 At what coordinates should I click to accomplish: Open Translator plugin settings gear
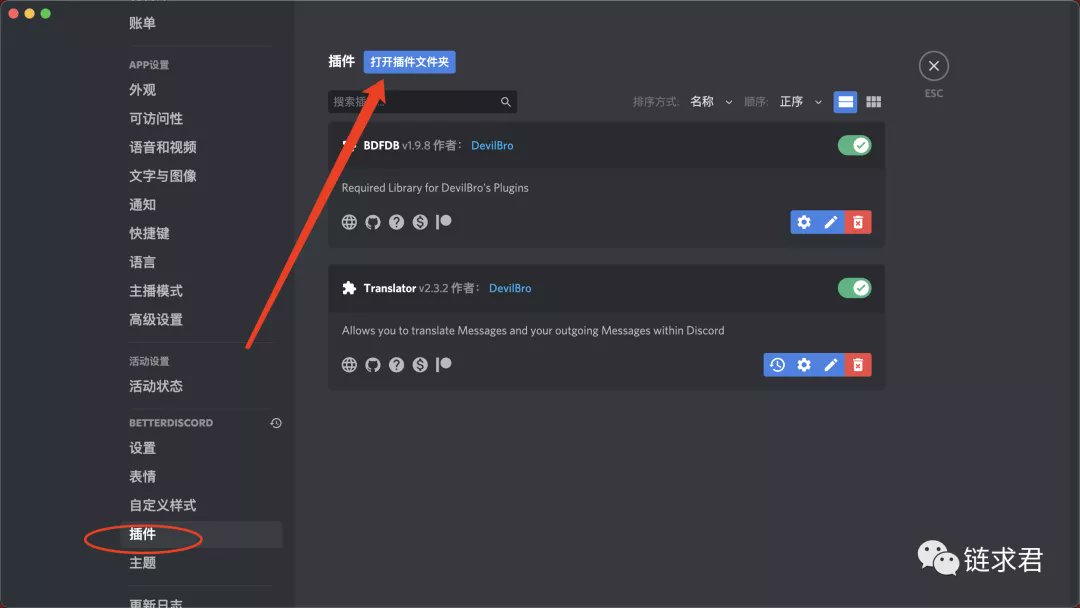804,365
